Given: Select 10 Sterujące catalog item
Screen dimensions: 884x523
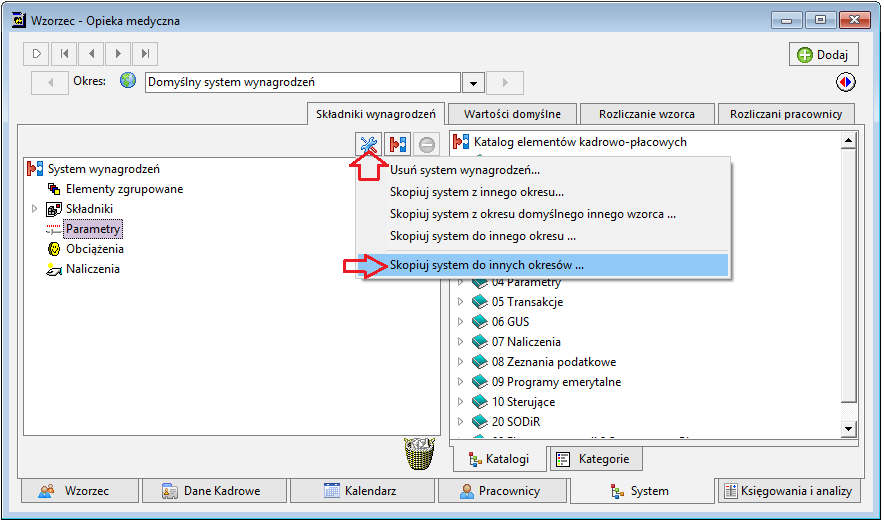Looking at the screenshot, I should 523,402.
